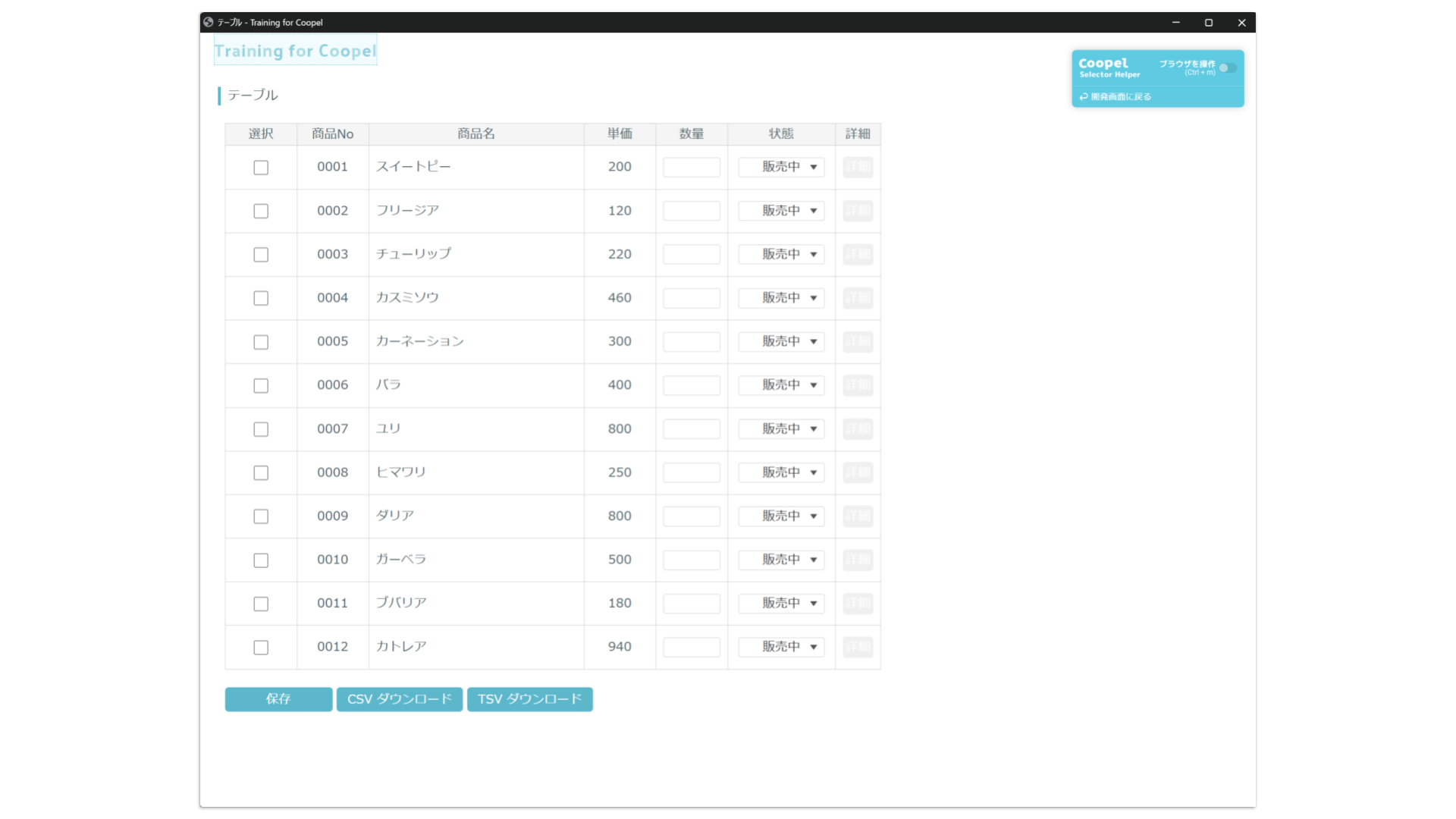Check the selection box for product 0010
Screen dimensions: 1456x819
click(x=261, y=560)
